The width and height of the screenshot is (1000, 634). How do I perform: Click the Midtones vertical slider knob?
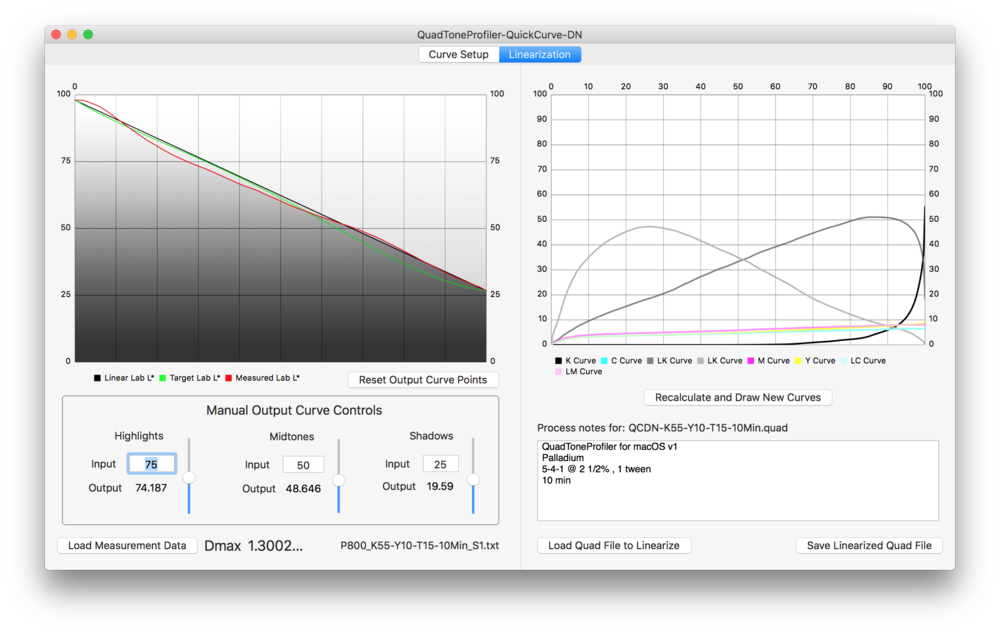(x=339, y=480)
